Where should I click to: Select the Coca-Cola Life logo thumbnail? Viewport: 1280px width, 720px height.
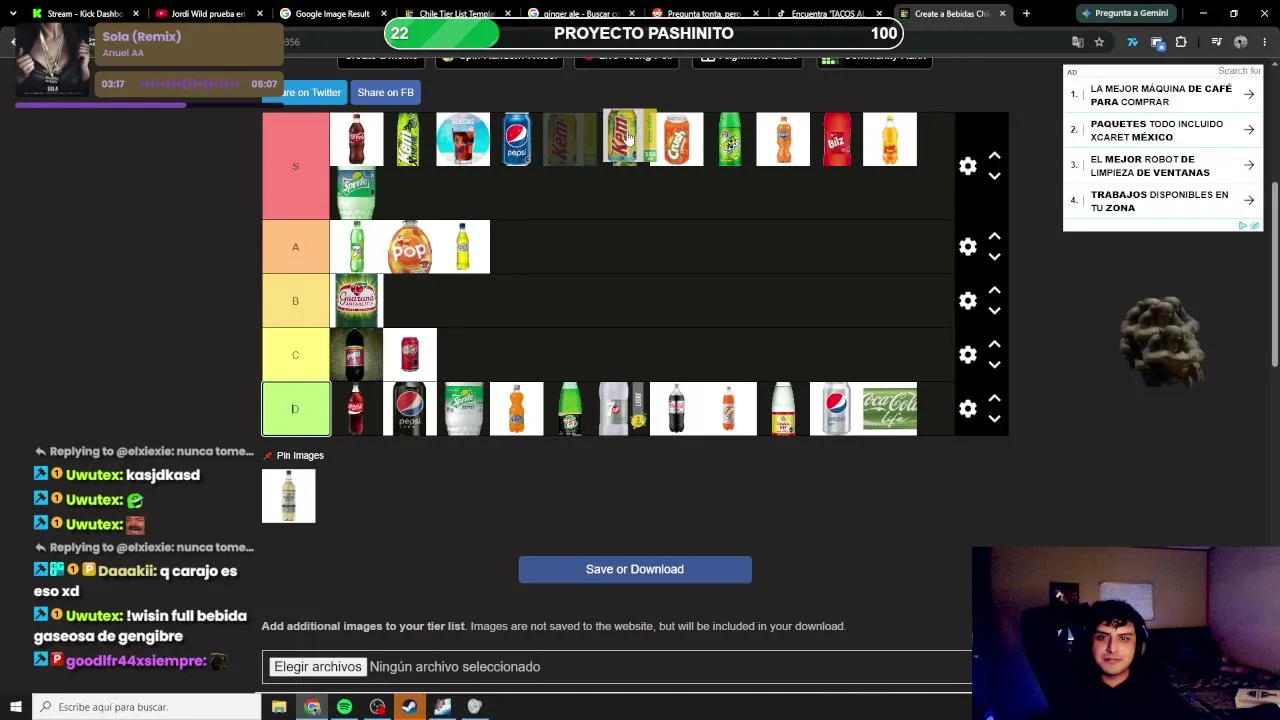click(x=890, y=409)
